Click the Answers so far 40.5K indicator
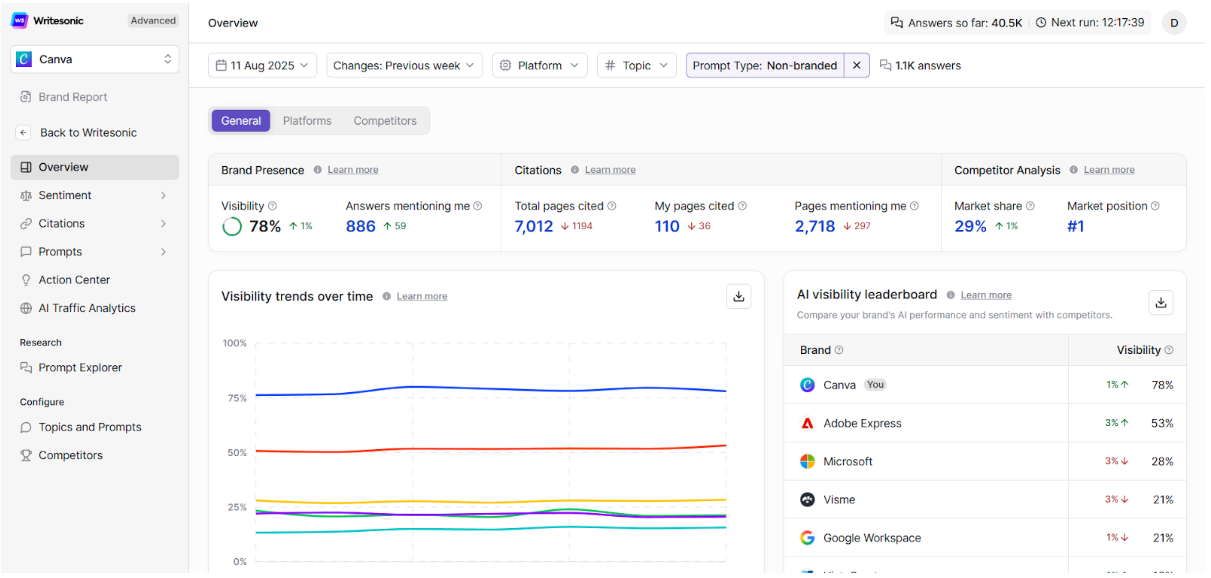 (x=956, y=22)
